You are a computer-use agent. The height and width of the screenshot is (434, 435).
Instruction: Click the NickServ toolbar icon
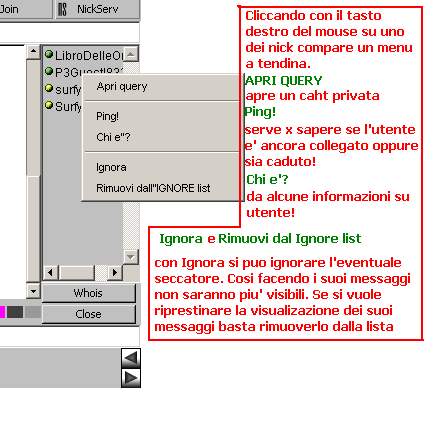(x=62, y=9)
